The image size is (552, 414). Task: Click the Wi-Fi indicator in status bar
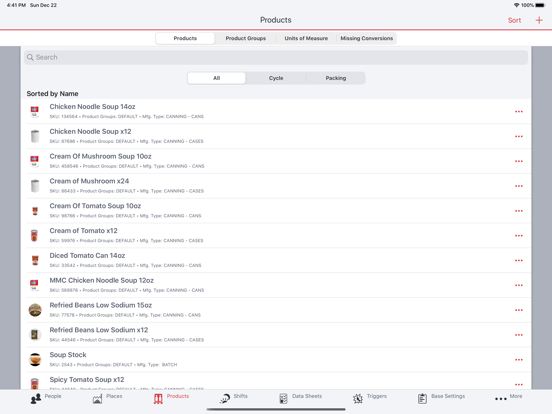pyautogui.click(x=516, y=5)
